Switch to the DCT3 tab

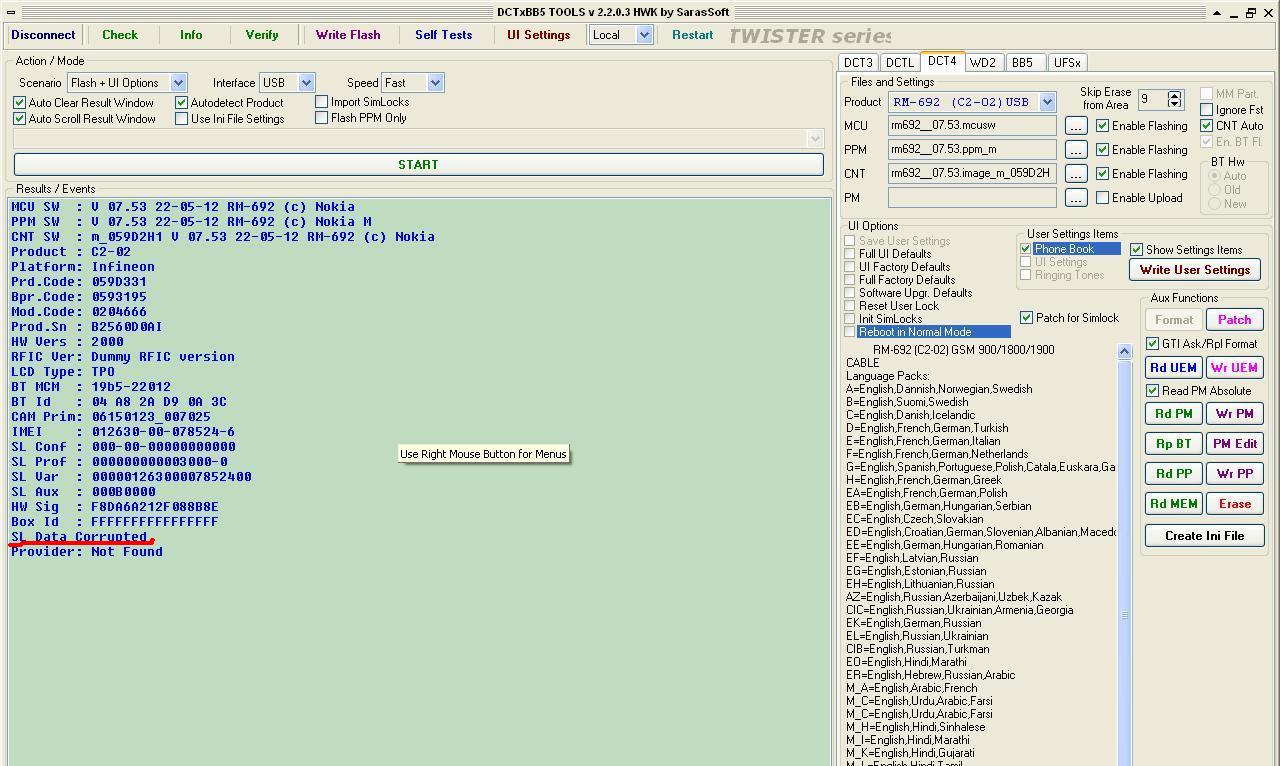pyautogui.click(x=858, y=63)
